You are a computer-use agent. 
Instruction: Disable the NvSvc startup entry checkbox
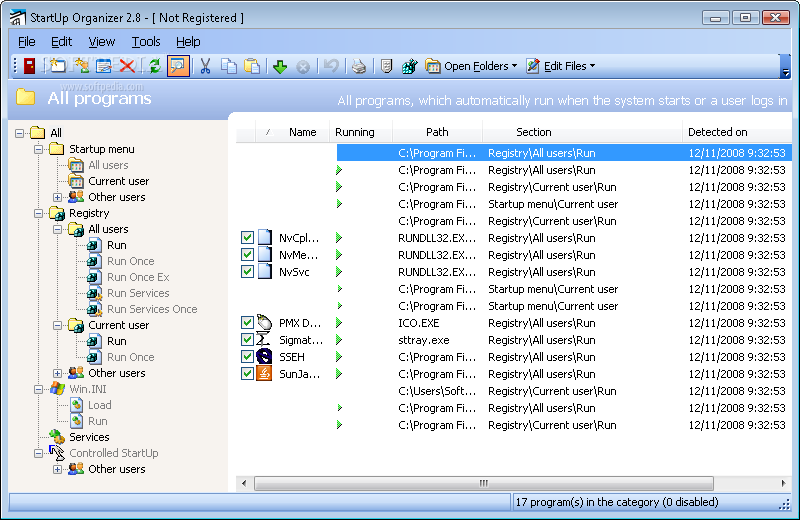point(247,271)
